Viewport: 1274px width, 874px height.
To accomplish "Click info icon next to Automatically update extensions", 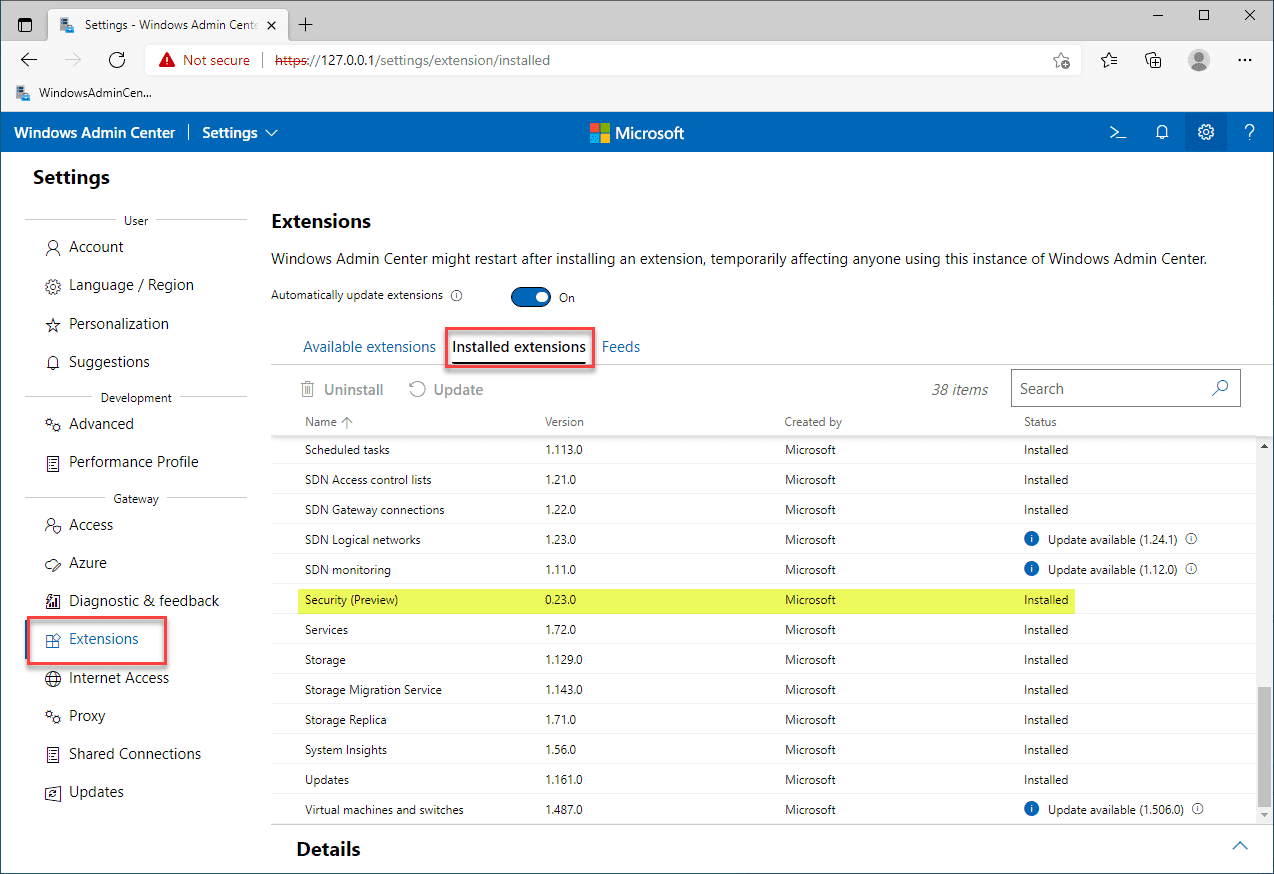I will (x=457, y=296).
